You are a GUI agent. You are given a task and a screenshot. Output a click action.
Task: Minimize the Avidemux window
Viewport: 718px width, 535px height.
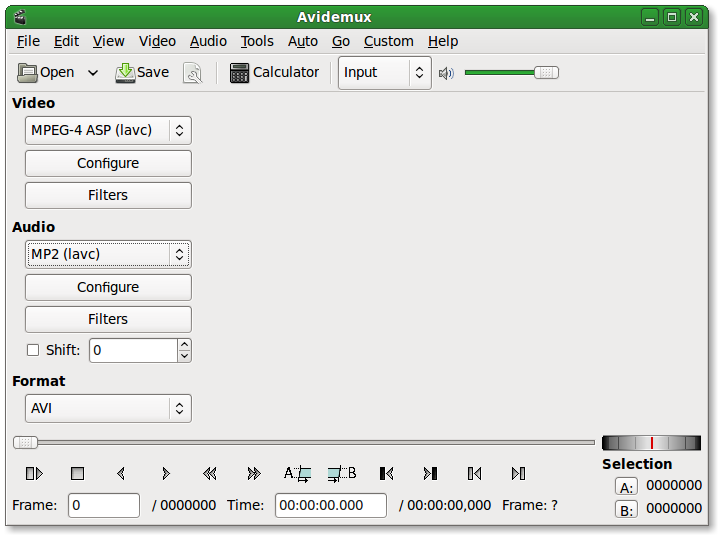(x=649, y=17)
